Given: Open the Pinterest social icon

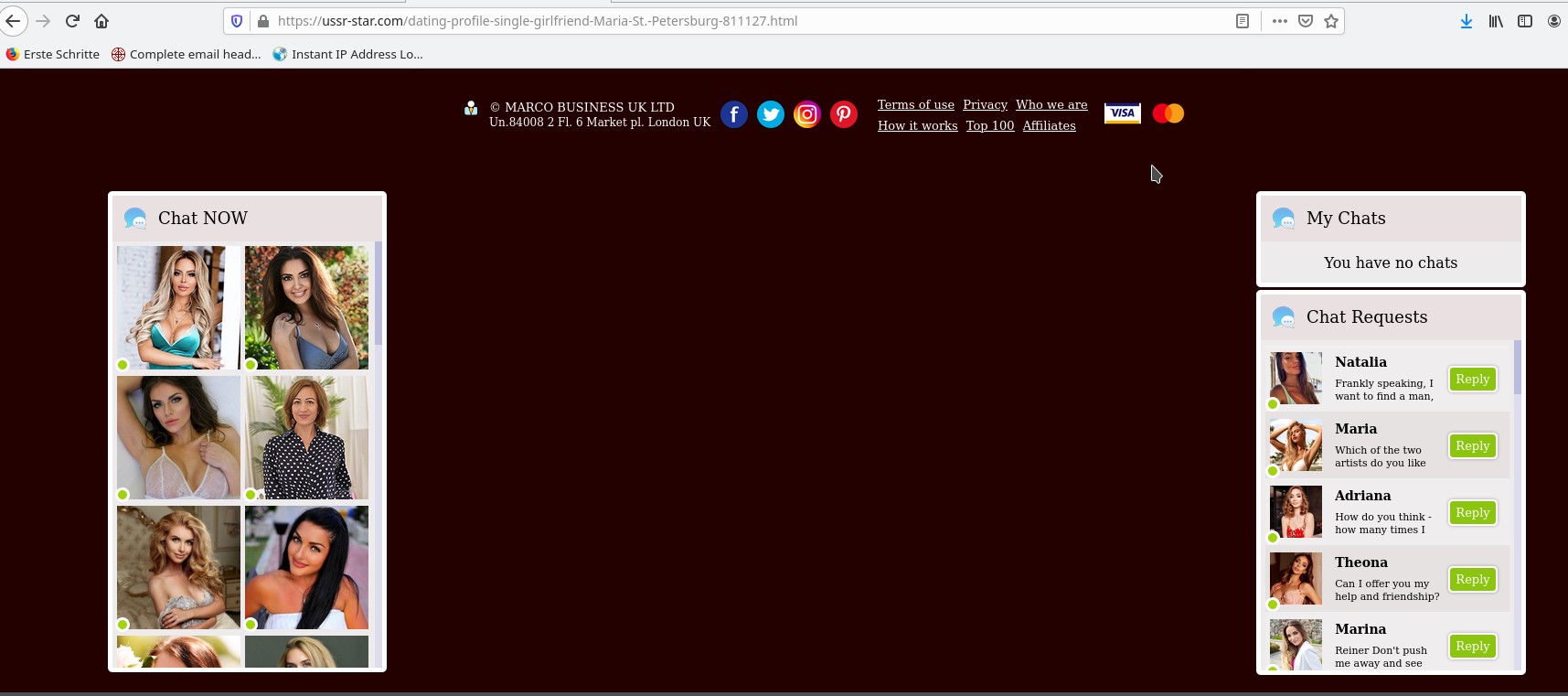Looking at the screenshot, I should 844,114.
